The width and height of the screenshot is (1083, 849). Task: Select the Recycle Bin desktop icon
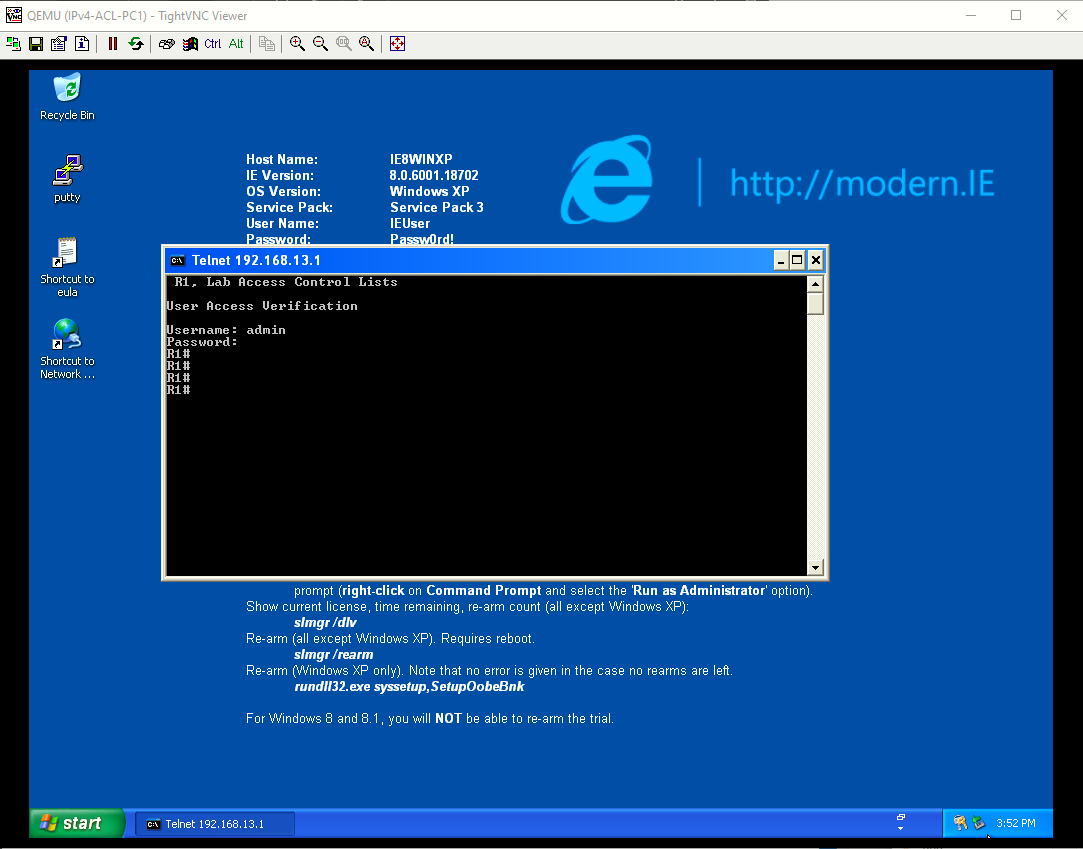click(67, 97)
